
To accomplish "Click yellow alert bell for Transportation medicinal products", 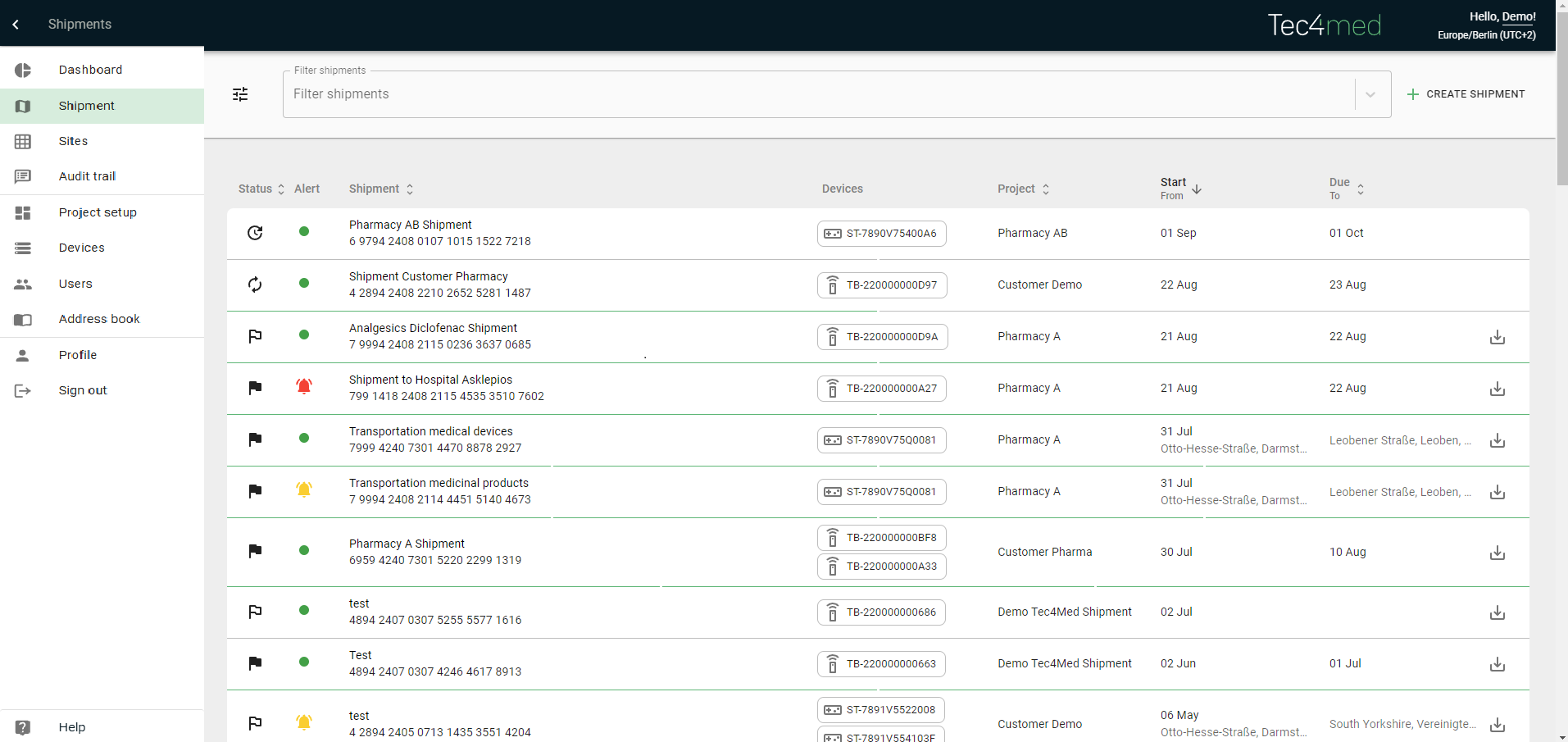I will [x=304, y=490].
